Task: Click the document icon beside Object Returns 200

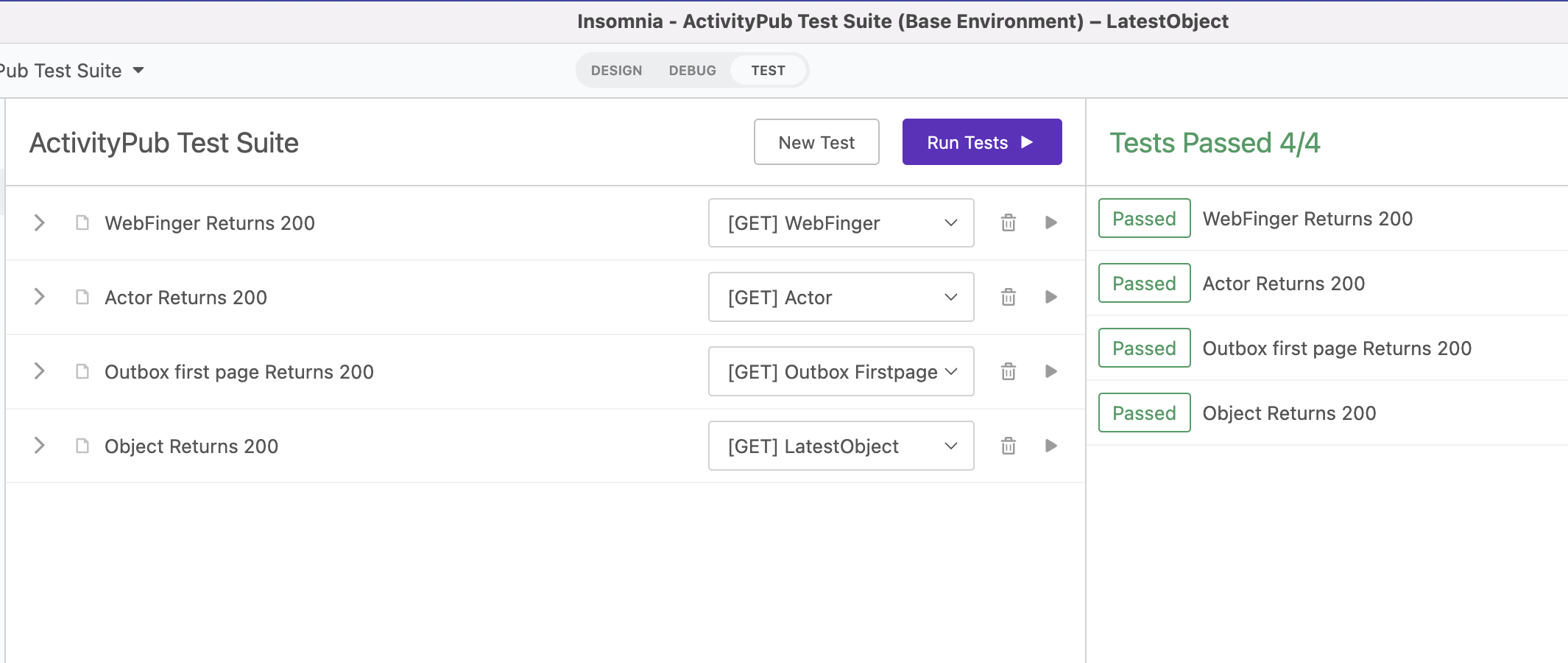Action: [82, 446]
